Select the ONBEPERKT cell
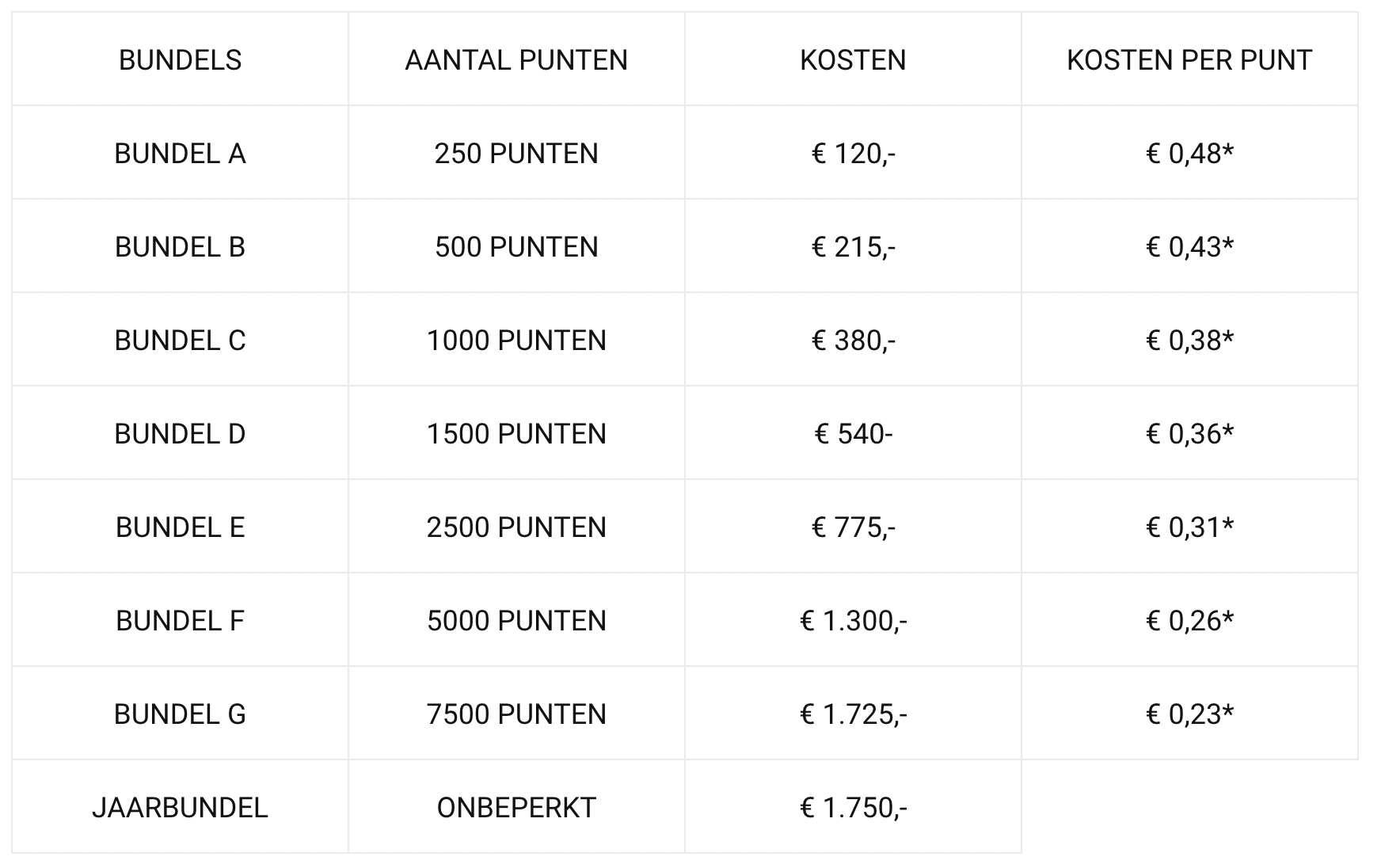This screenshot has width=1381, height=868. tap(516, 807)
